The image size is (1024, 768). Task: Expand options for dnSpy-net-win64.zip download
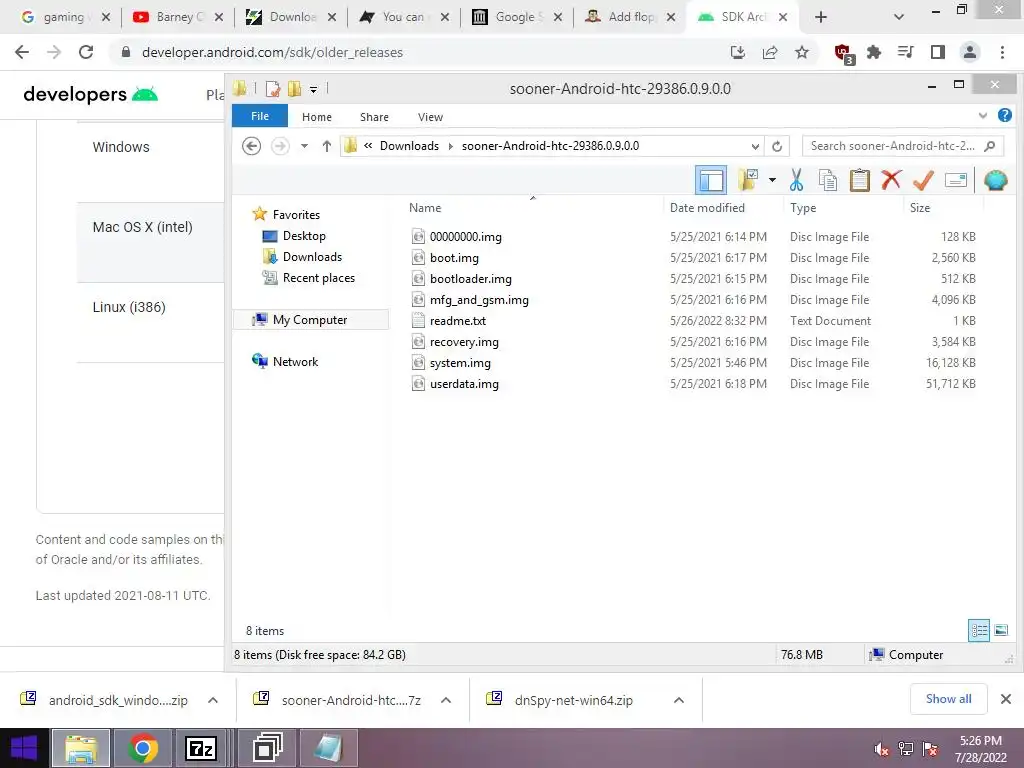(x=679, y=700)
